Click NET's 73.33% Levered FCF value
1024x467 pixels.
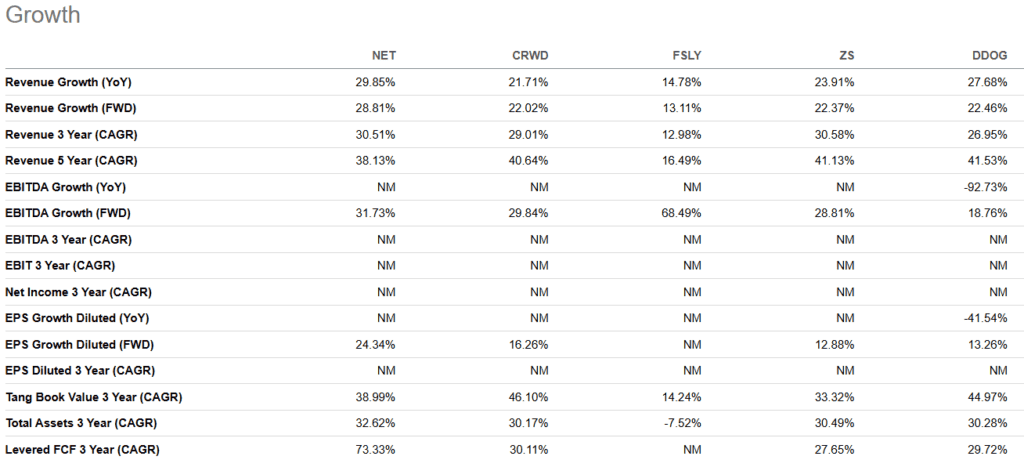(380, 449)
